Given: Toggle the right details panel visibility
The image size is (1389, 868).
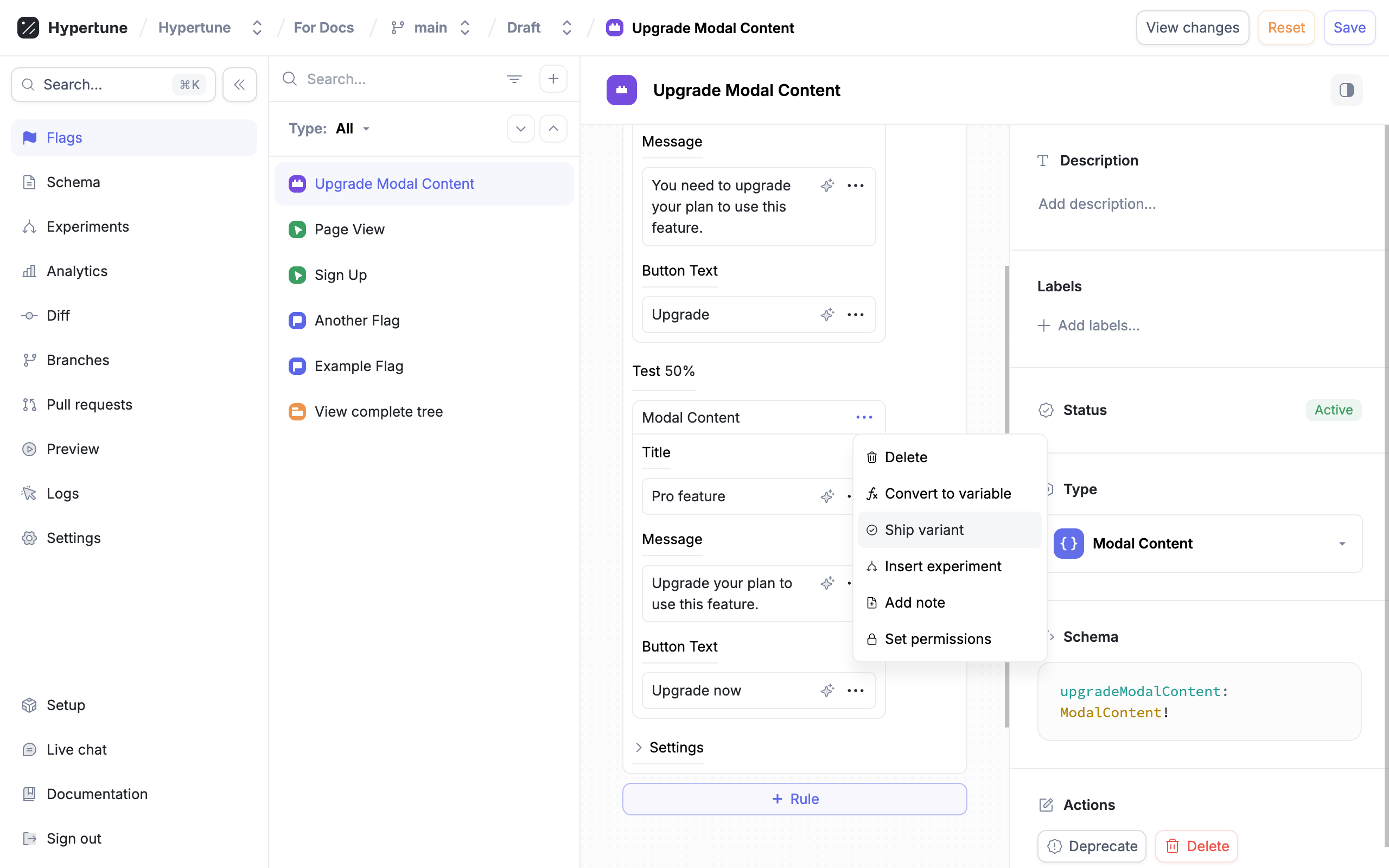Looking at the screenshot, I should pos(1346,90).
